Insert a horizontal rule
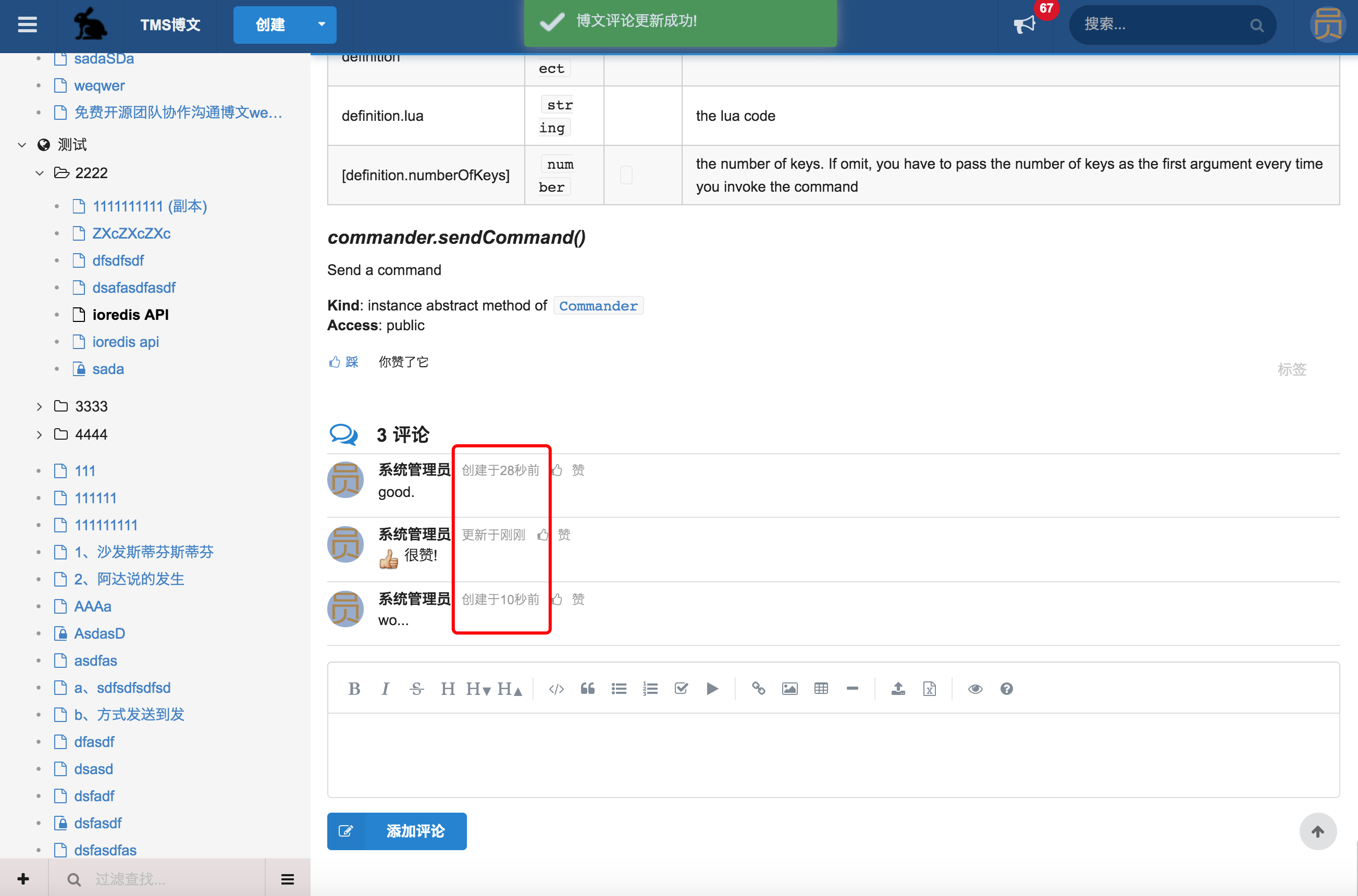The height and width of the screenshot is (896, 1358). tap(852, 689)
